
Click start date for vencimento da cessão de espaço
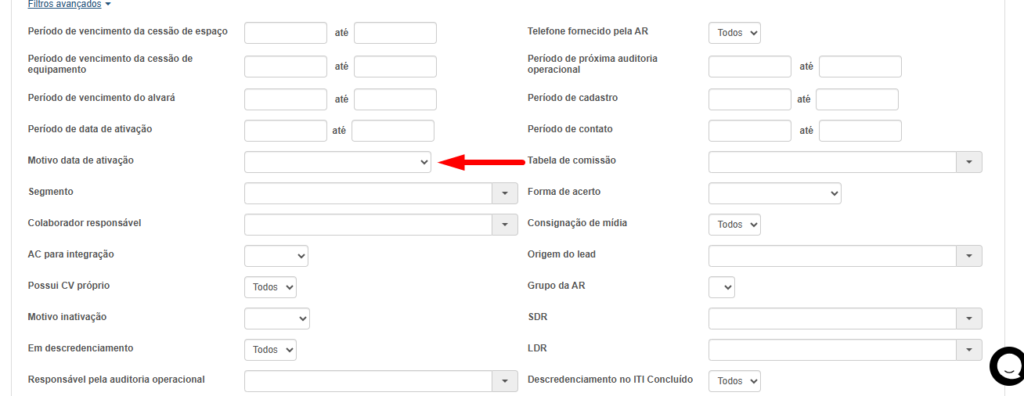tap(285, 33)
